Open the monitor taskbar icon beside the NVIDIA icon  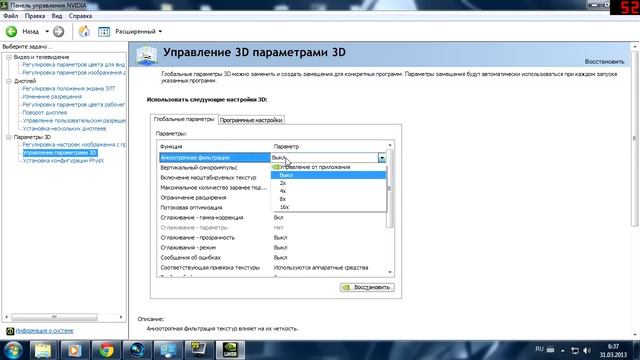pyautogui.click(x=199, y=350)
